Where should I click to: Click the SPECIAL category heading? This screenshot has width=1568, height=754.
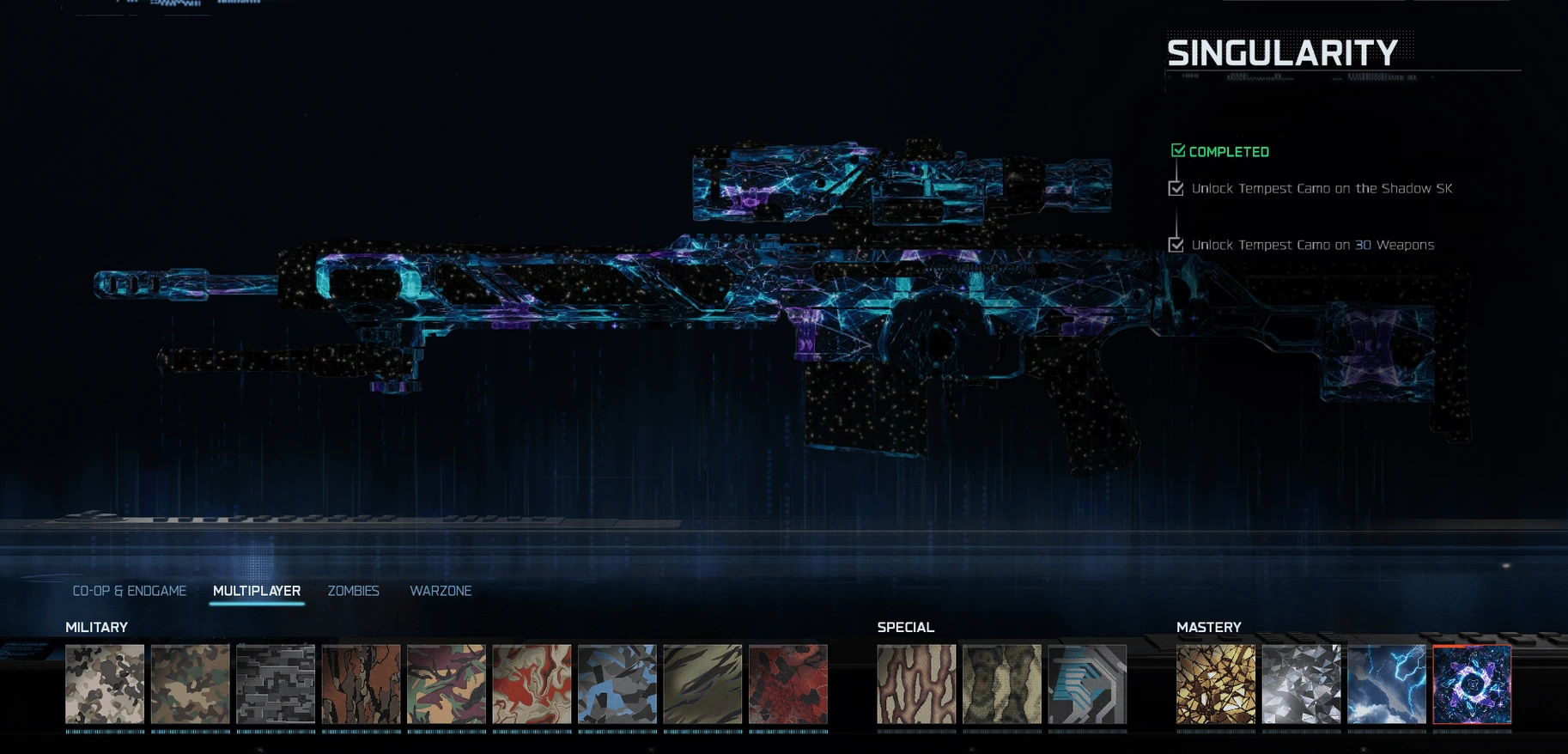pyautogui.click(x=906, y=628)
